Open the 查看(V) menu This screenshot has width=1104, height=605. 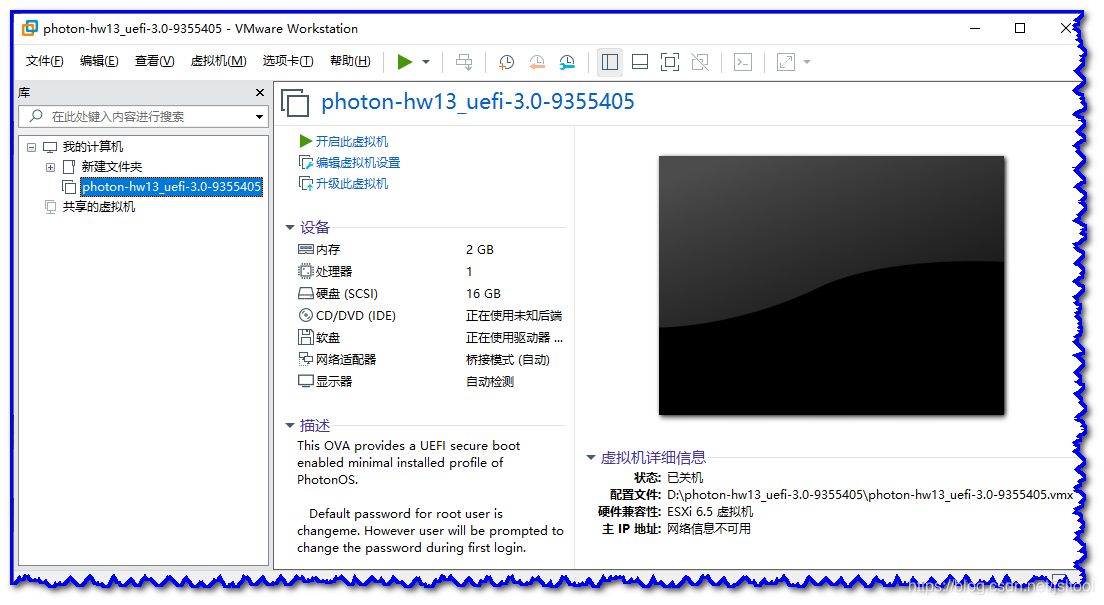pyautogui.click(x=154, y=61)
